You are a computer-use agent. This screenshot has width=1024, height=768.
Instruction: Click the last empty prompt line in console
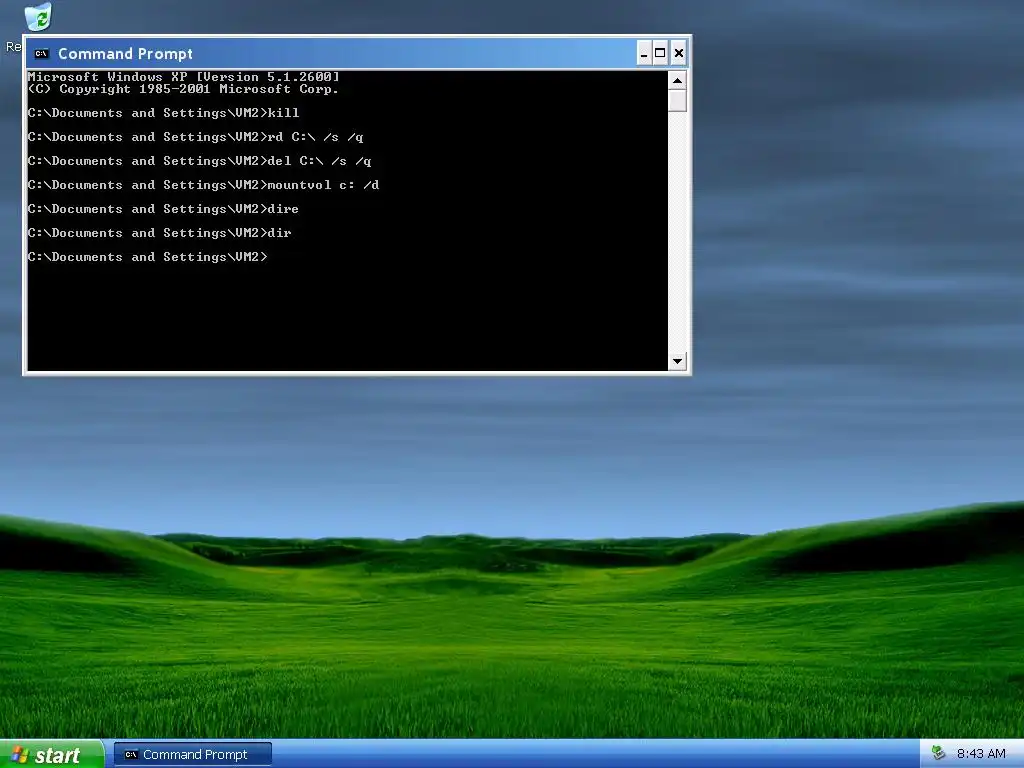pos(148,257)
